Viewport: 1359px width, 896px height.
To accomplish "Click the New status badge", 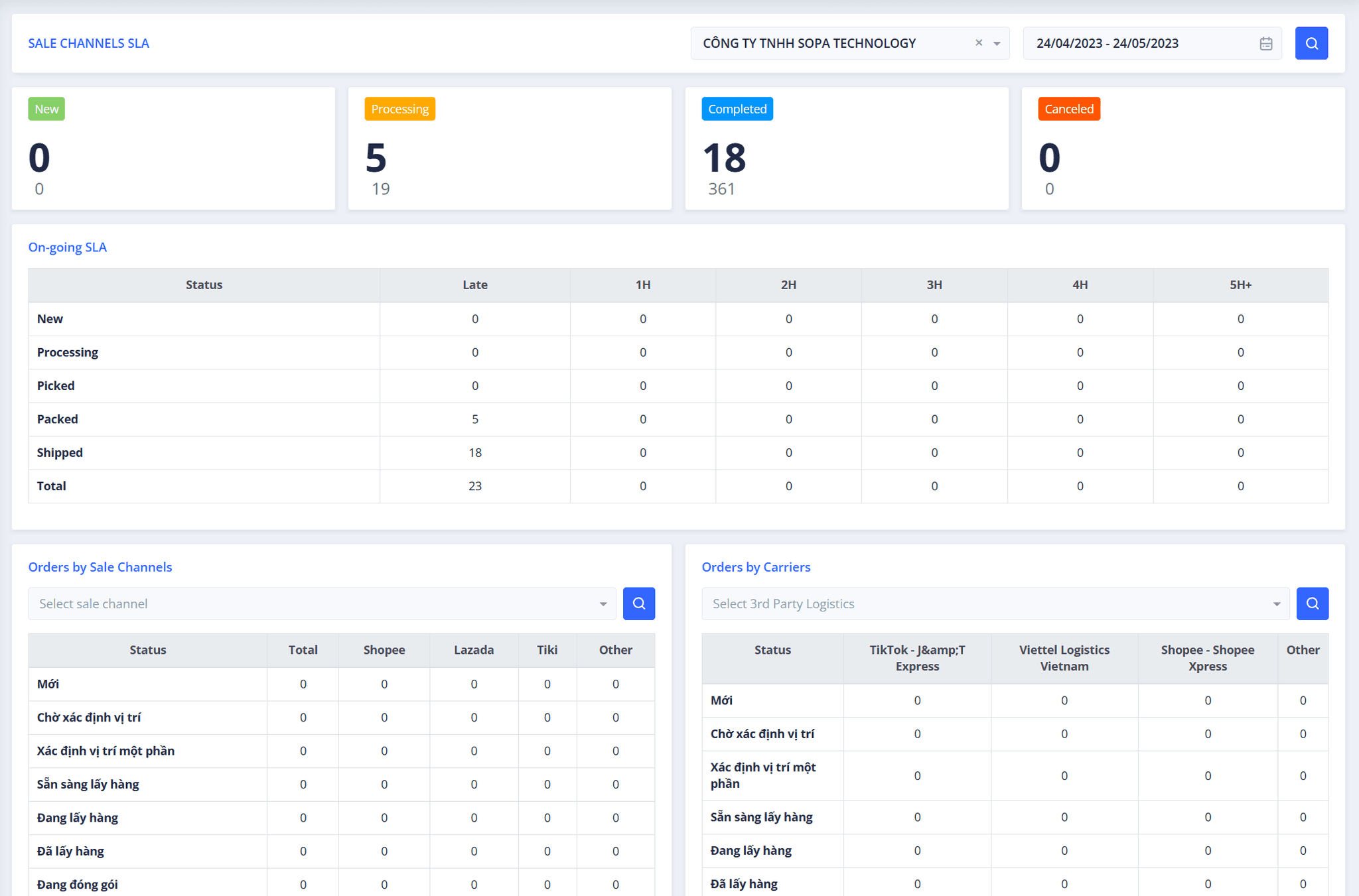I will [46, 108].
